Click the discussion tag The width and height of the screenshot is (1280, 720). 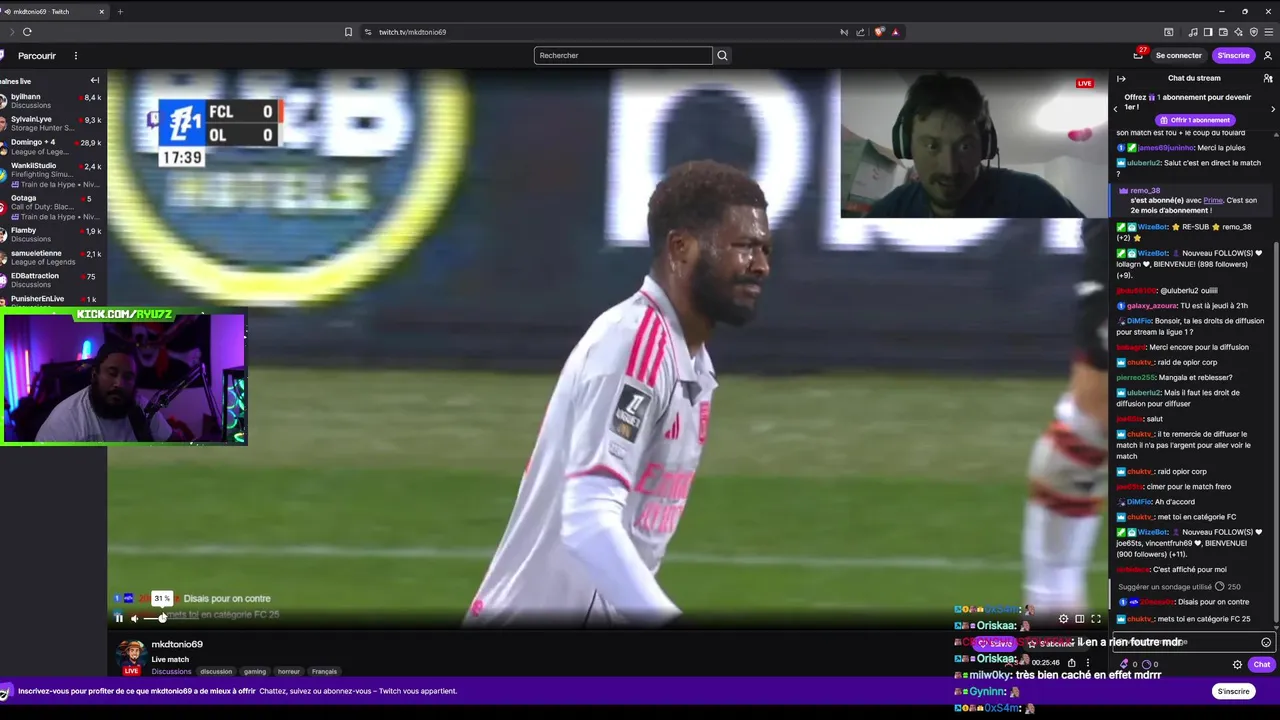click(x=216, y=672)
